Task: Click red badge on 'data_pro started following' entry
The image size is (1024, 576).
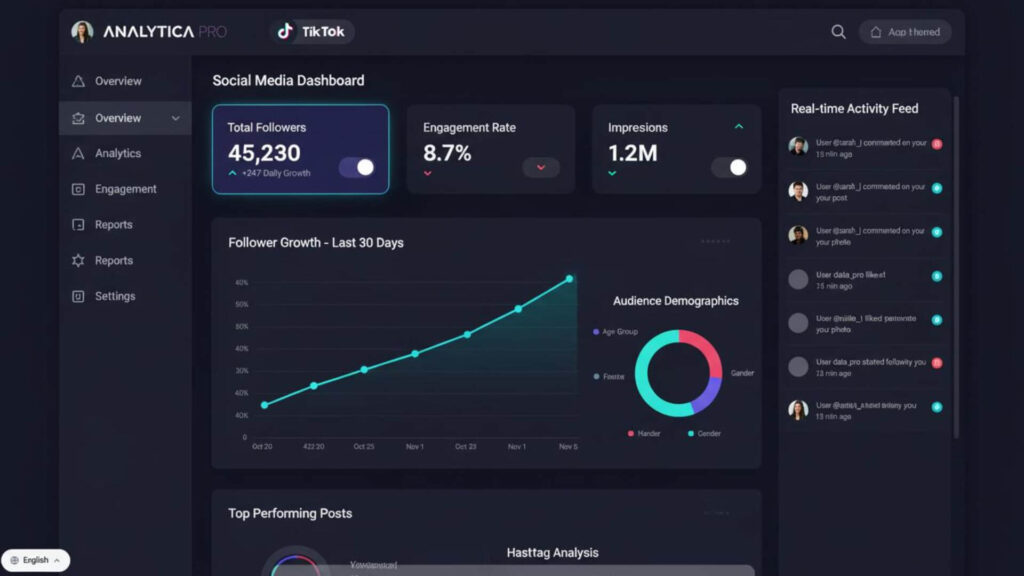Action: click(937, 363)
